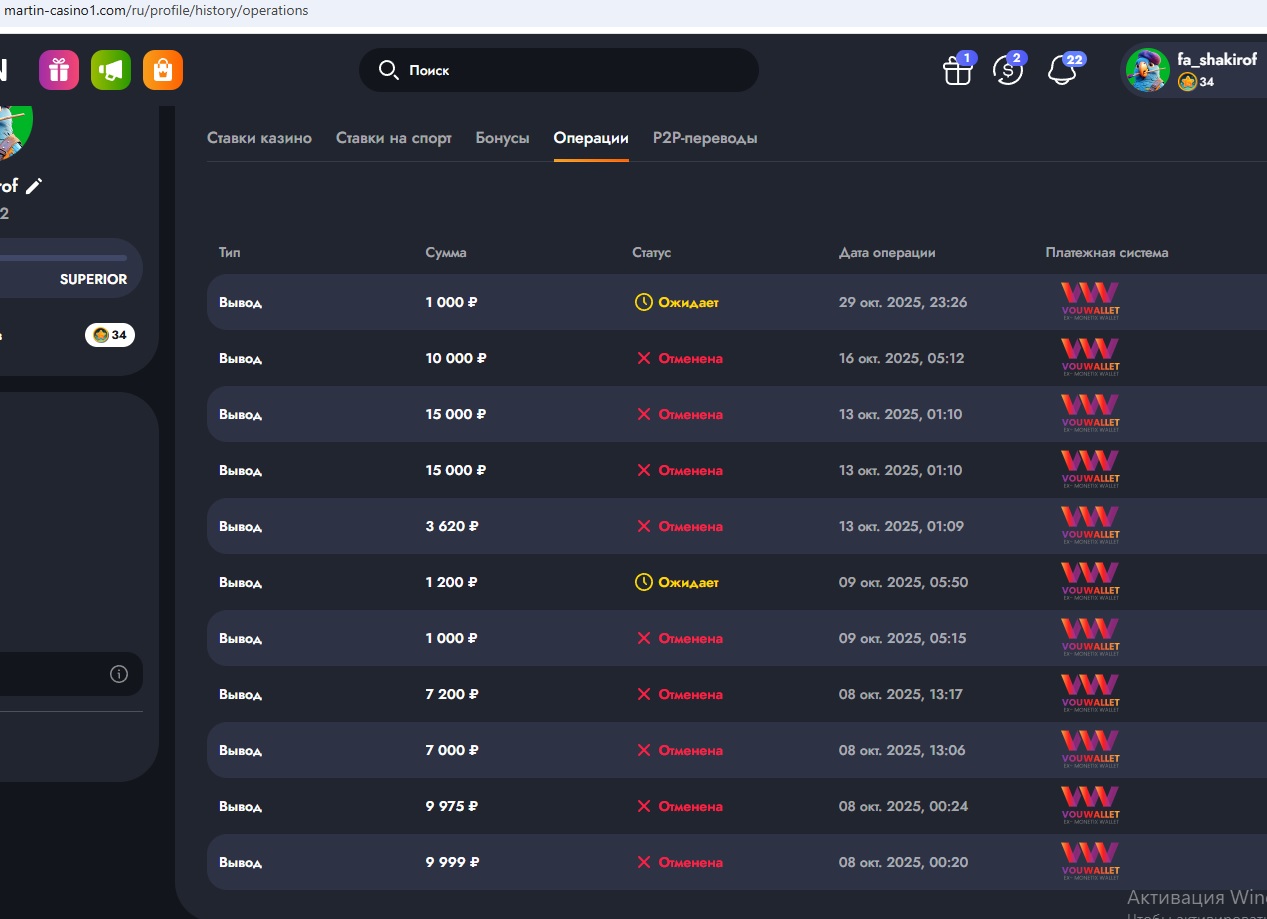Open the green megaphone promotions icon
Viewport: 1267px width, 919px height.
111,70
